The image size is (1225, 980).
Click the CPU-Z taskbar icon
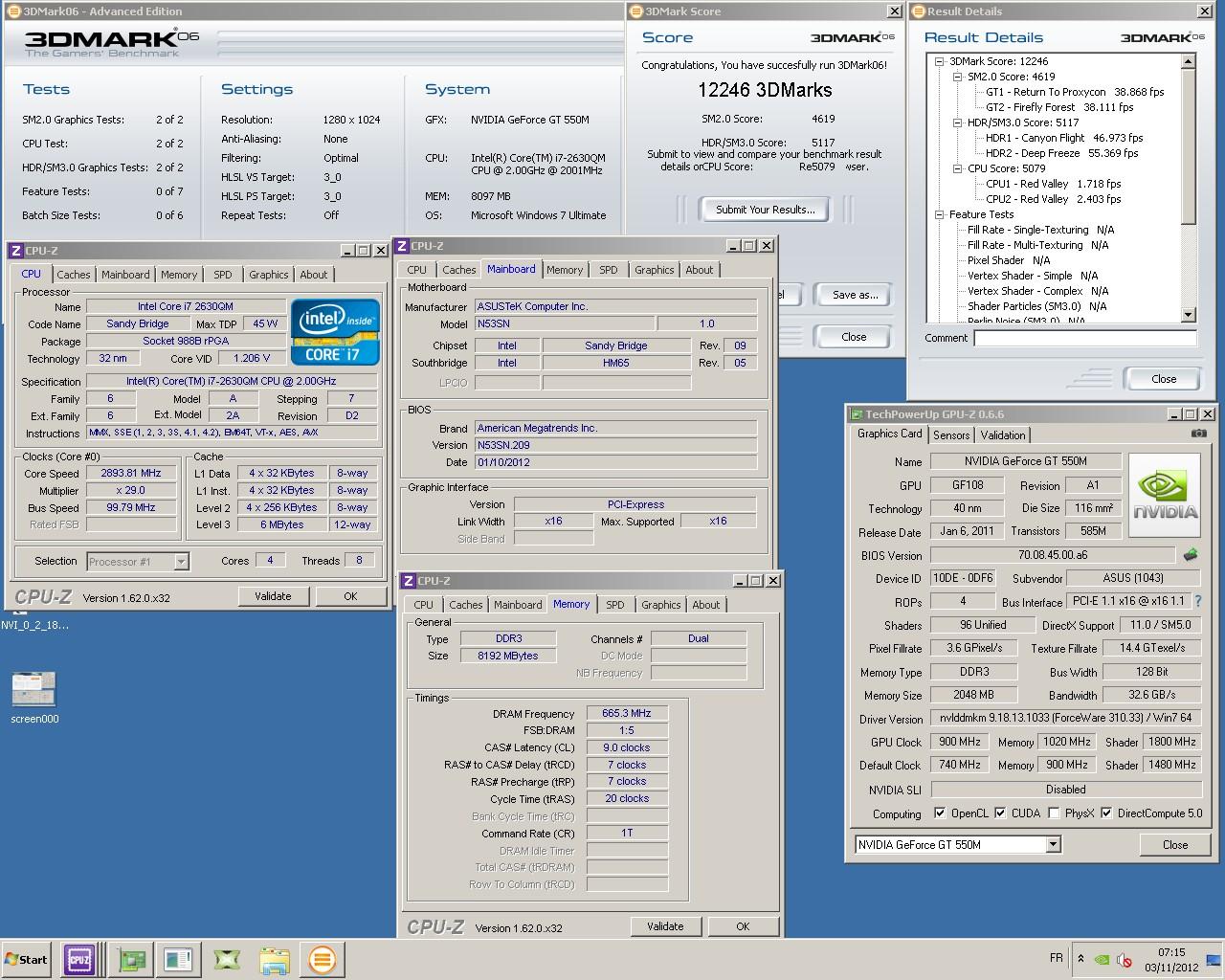click(78, 960)
